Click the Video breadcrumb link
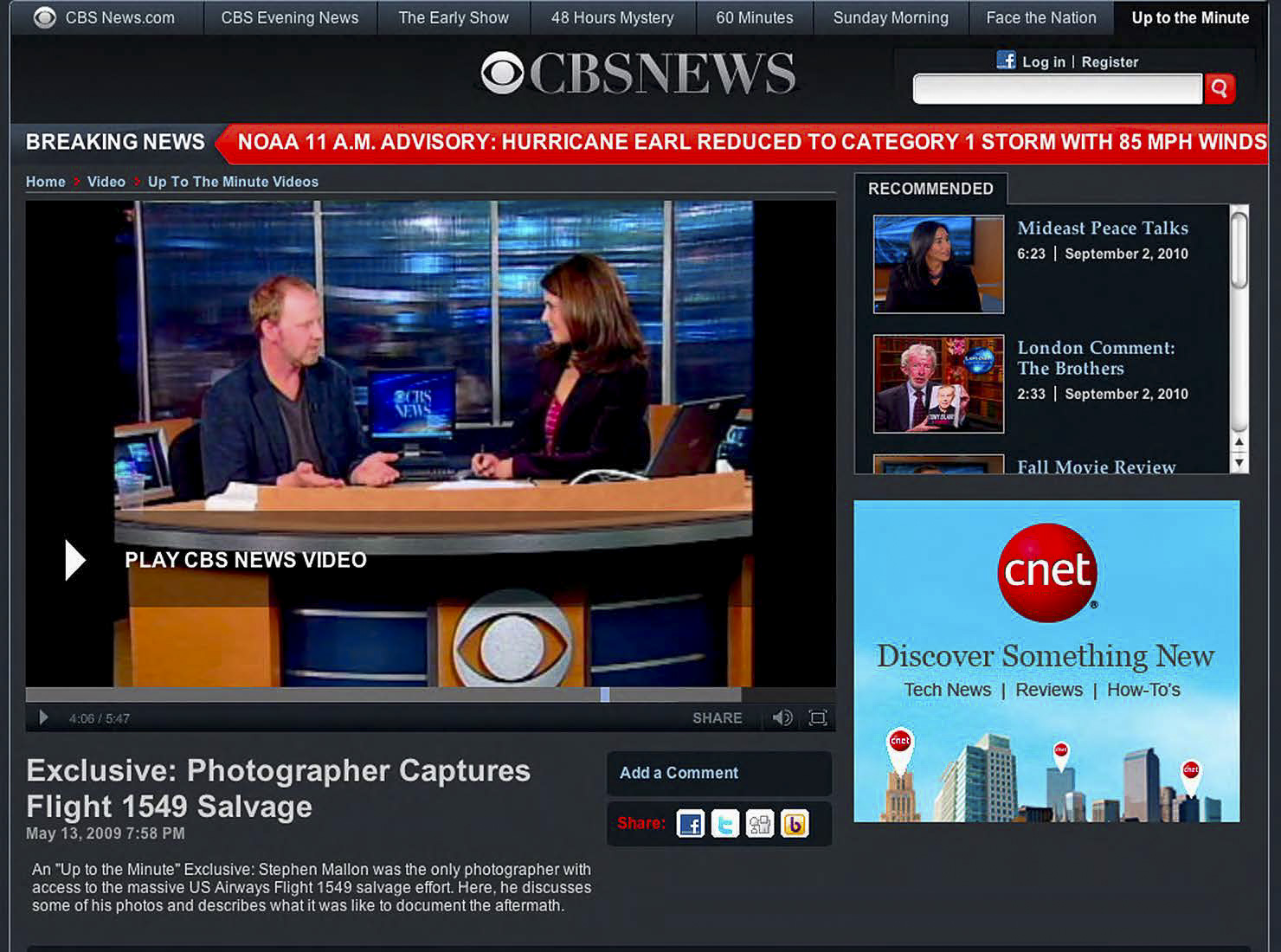This screenshot has width=1281, height=952. tap(106, 182)
